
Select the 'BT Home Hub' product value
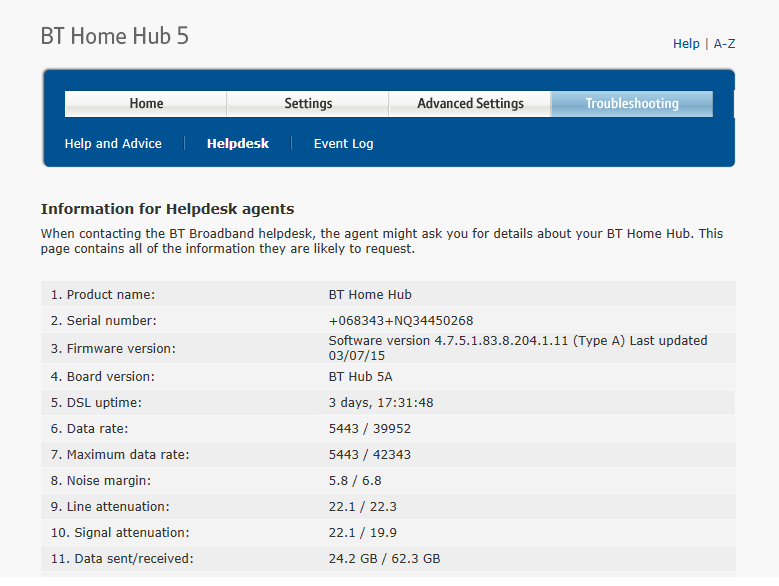[370, 294]
